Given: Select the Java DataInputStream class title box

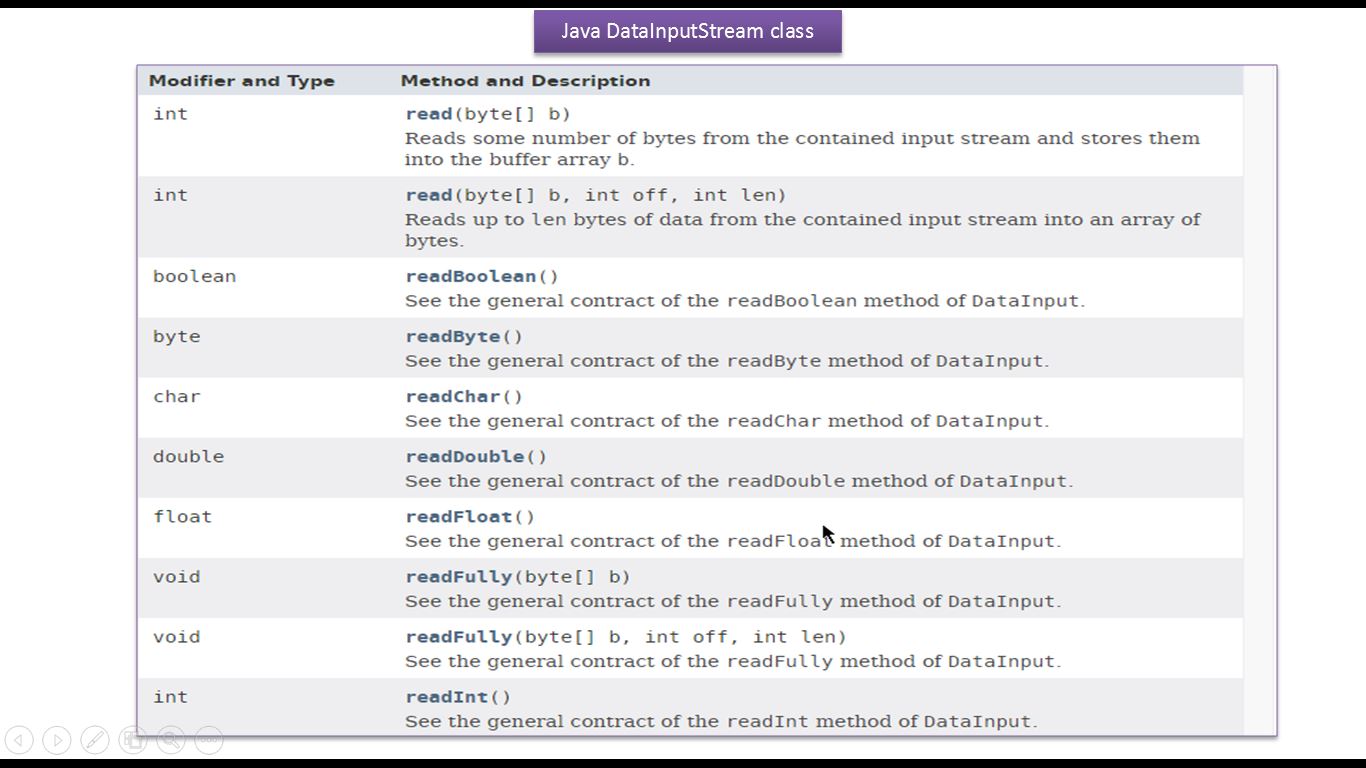Looking at the screenshot, I should [x=687, y=31].
